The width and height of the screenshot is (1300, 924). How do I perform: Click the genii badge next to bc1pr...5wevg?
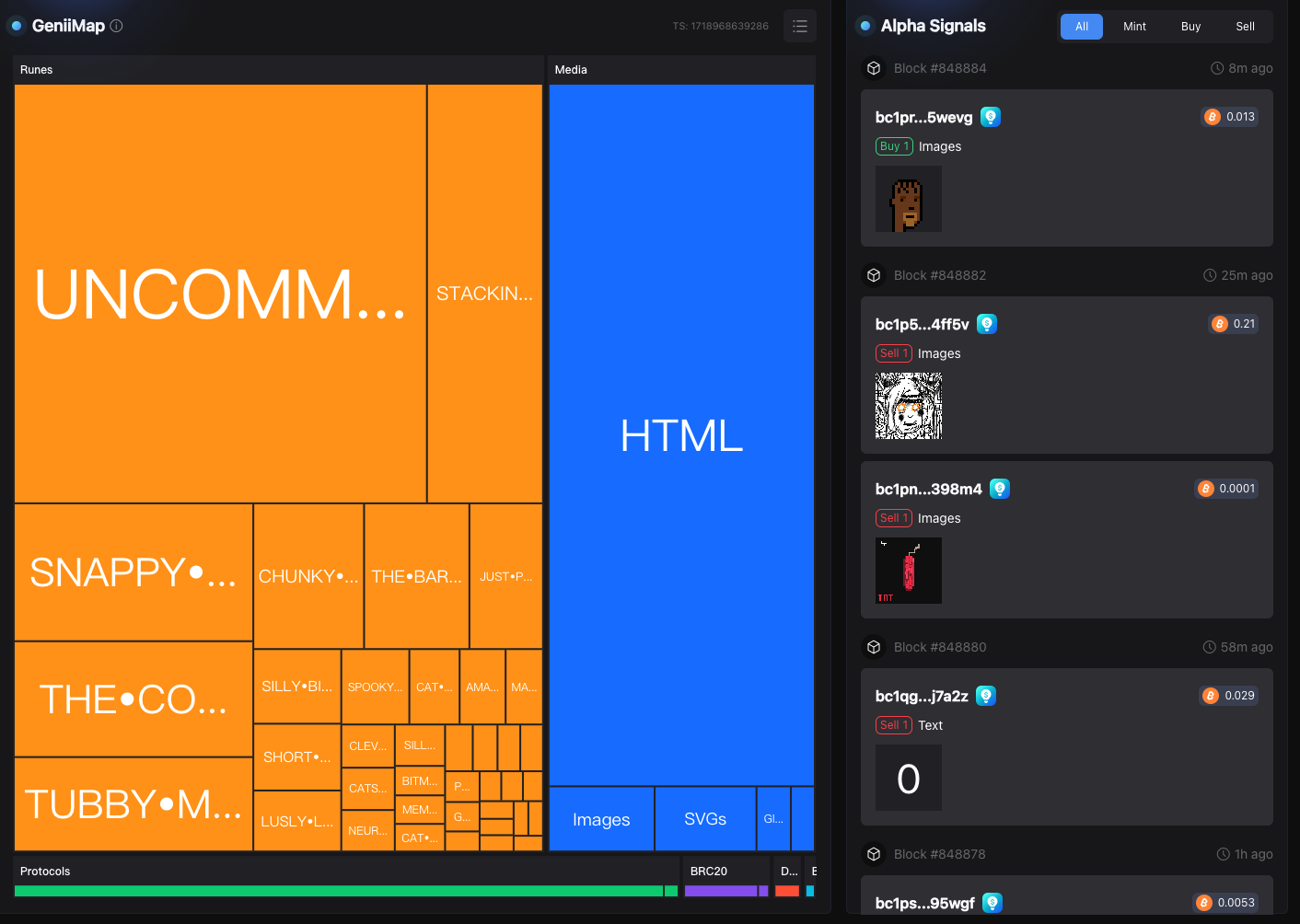[990, 117]
